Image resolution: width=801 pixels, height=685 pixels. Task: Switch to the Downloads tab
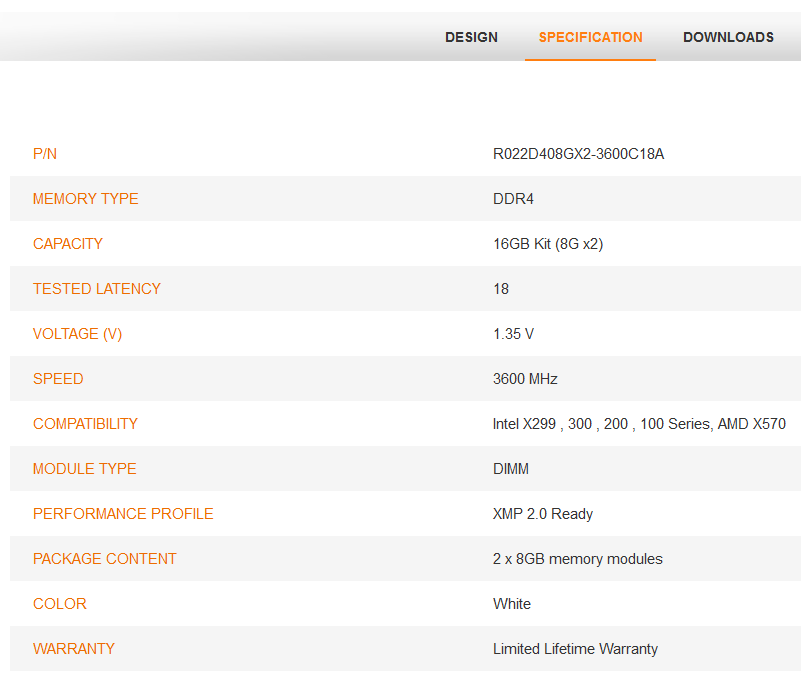click(x=728, y=37)
